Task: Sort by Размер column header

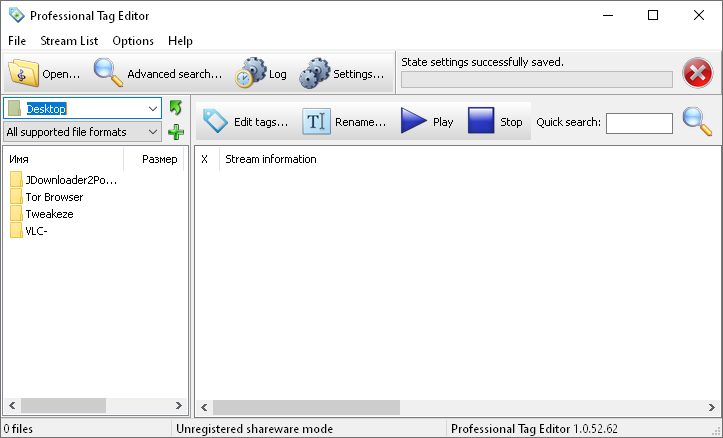Action: 154,159
